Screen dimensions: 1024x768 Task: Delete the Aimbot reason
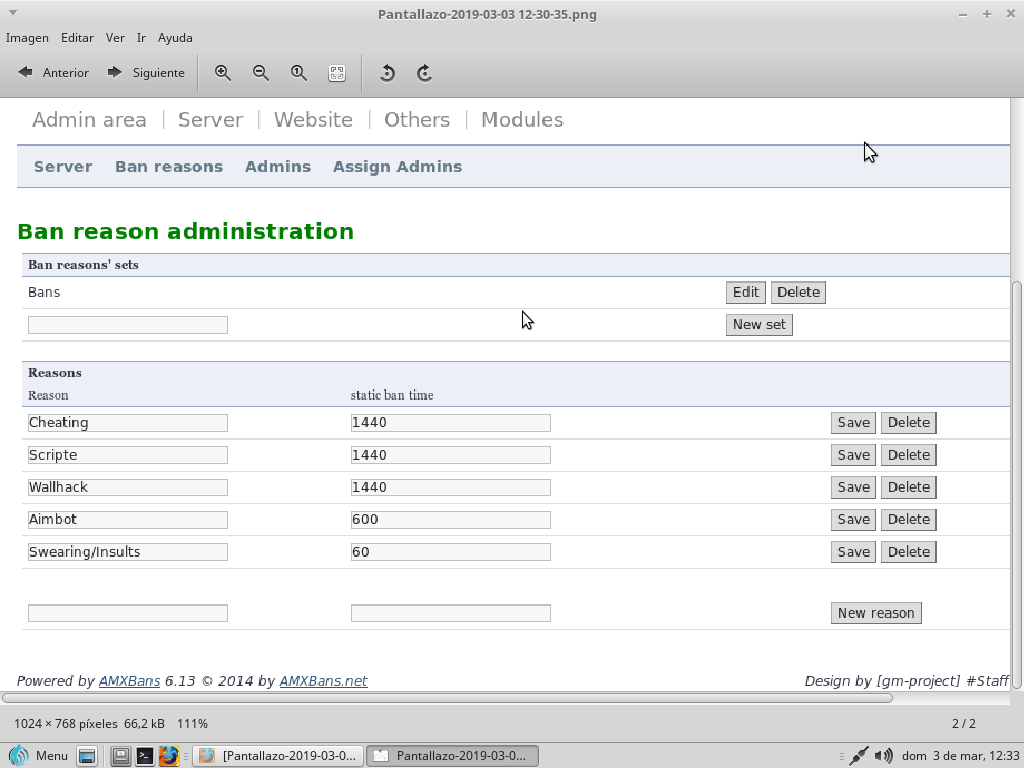coord(908,519)
